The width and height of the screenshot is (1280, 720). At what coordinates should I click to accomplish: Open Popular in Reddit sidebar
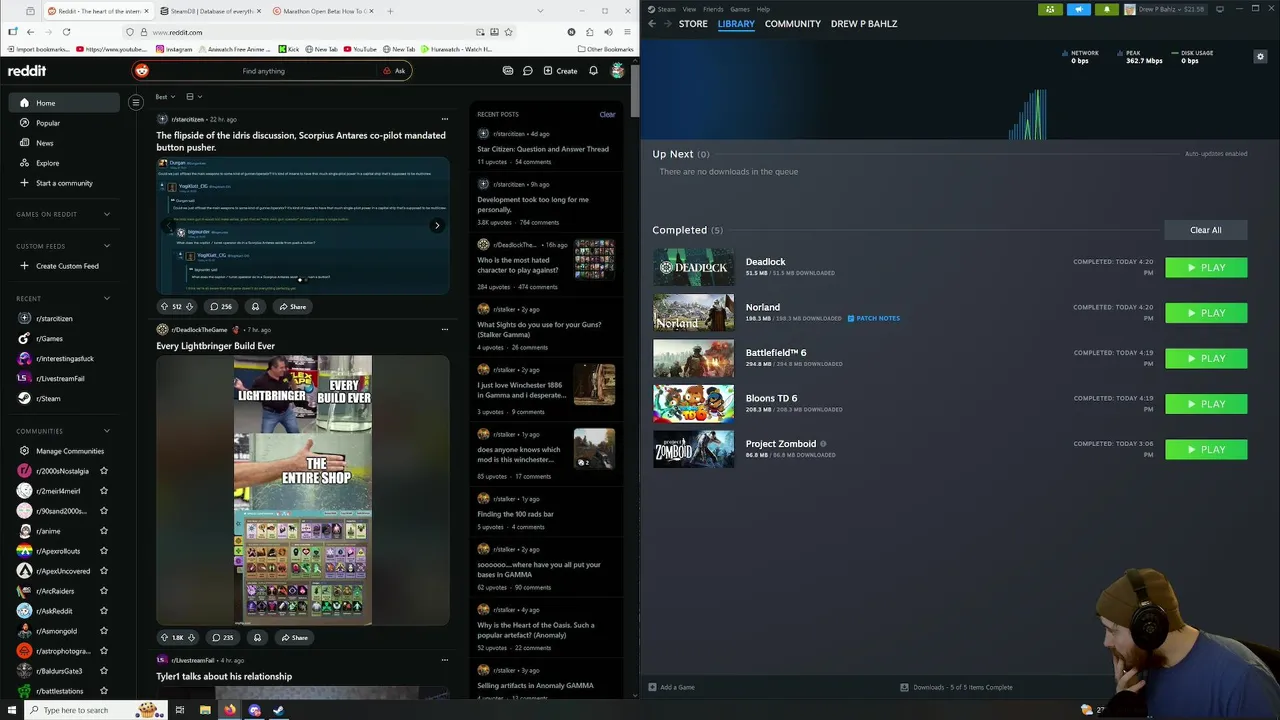pyautogui.click(x=66, y=123)
